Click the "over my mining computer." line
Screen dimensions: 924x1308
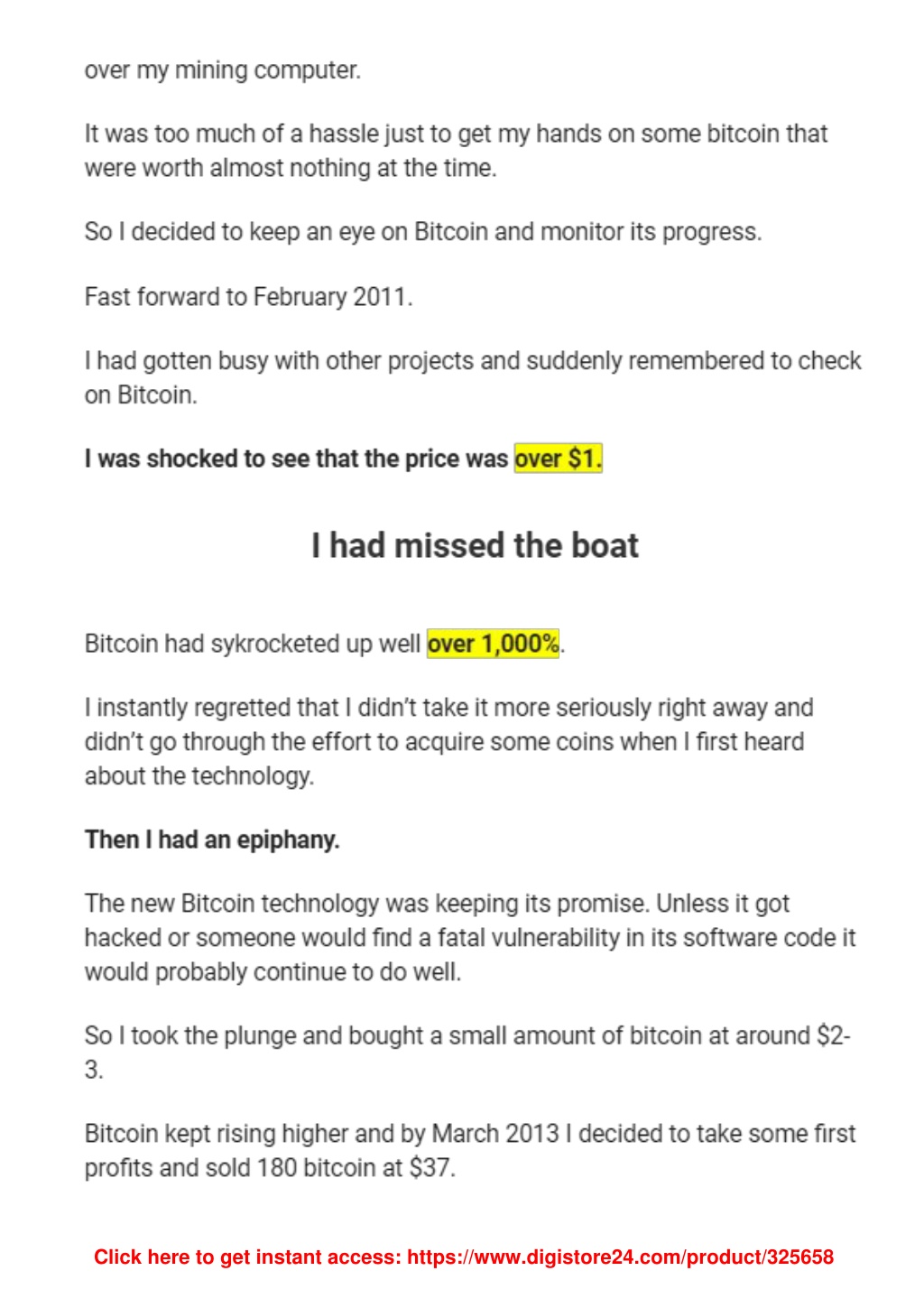(223, 70)
